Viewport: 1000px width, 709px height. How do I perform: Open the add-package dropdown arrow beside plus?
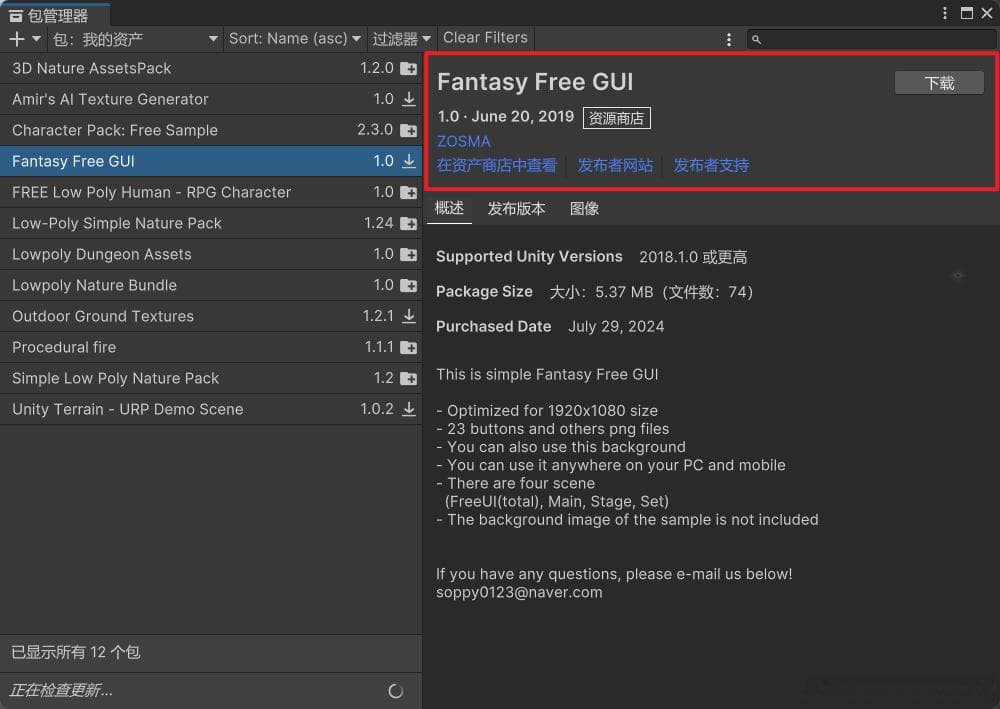point(36,40)
